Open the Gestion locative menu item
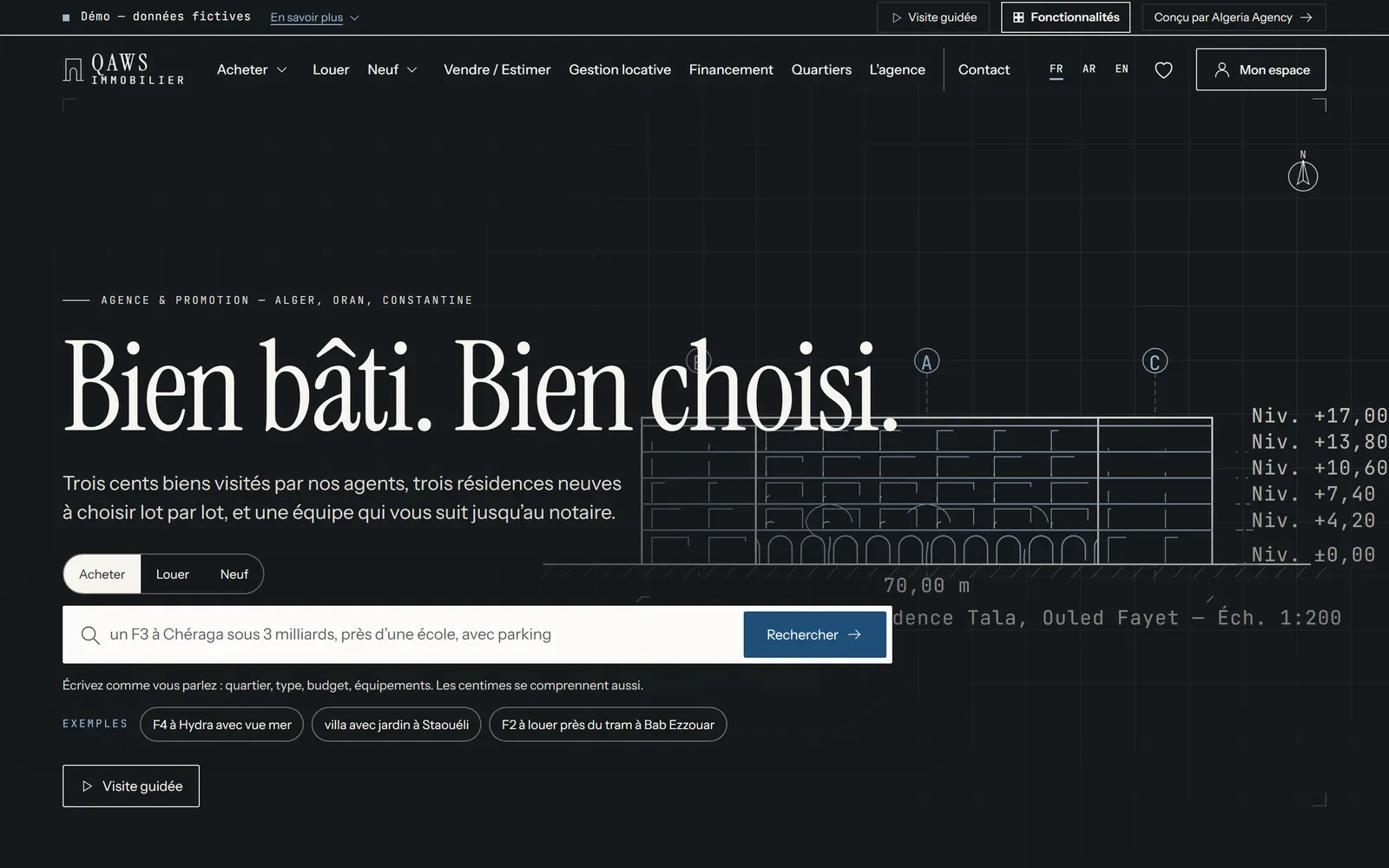Viewport: 1389px width, 868px height. pyautogui.click(x=620, y=69)
